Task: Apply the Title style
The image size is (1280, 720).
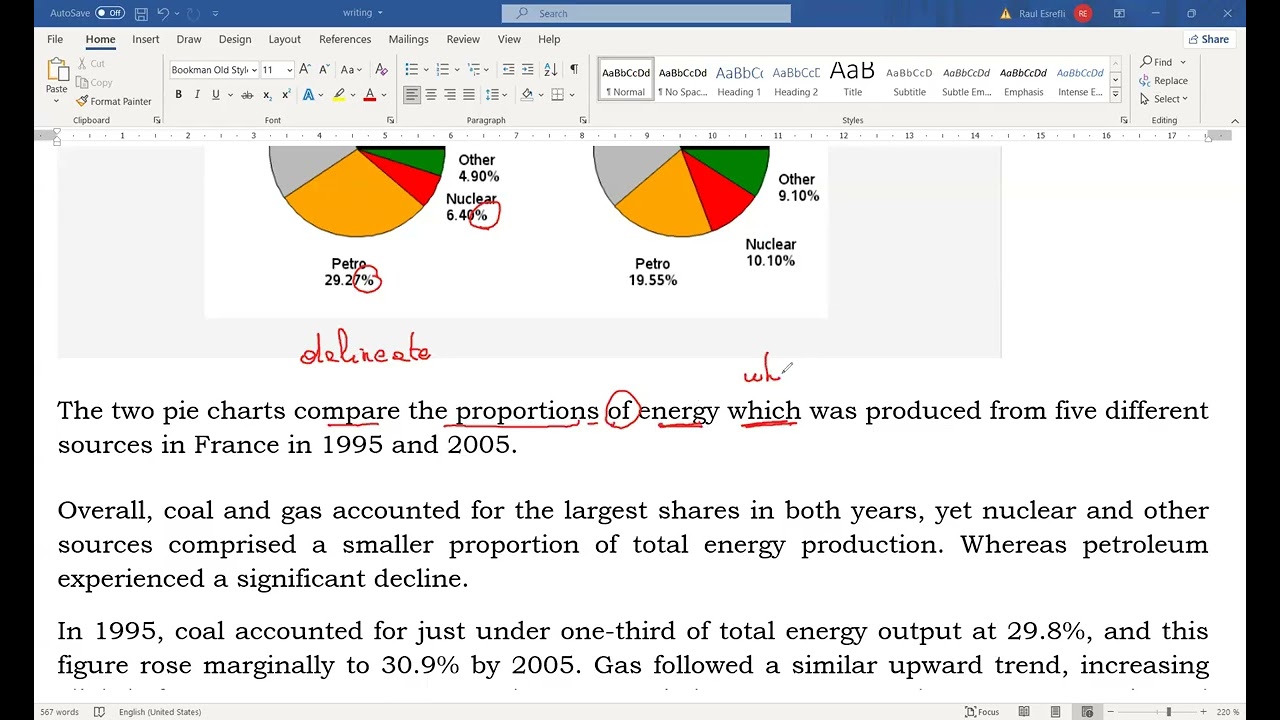Action: coord(853,79)
